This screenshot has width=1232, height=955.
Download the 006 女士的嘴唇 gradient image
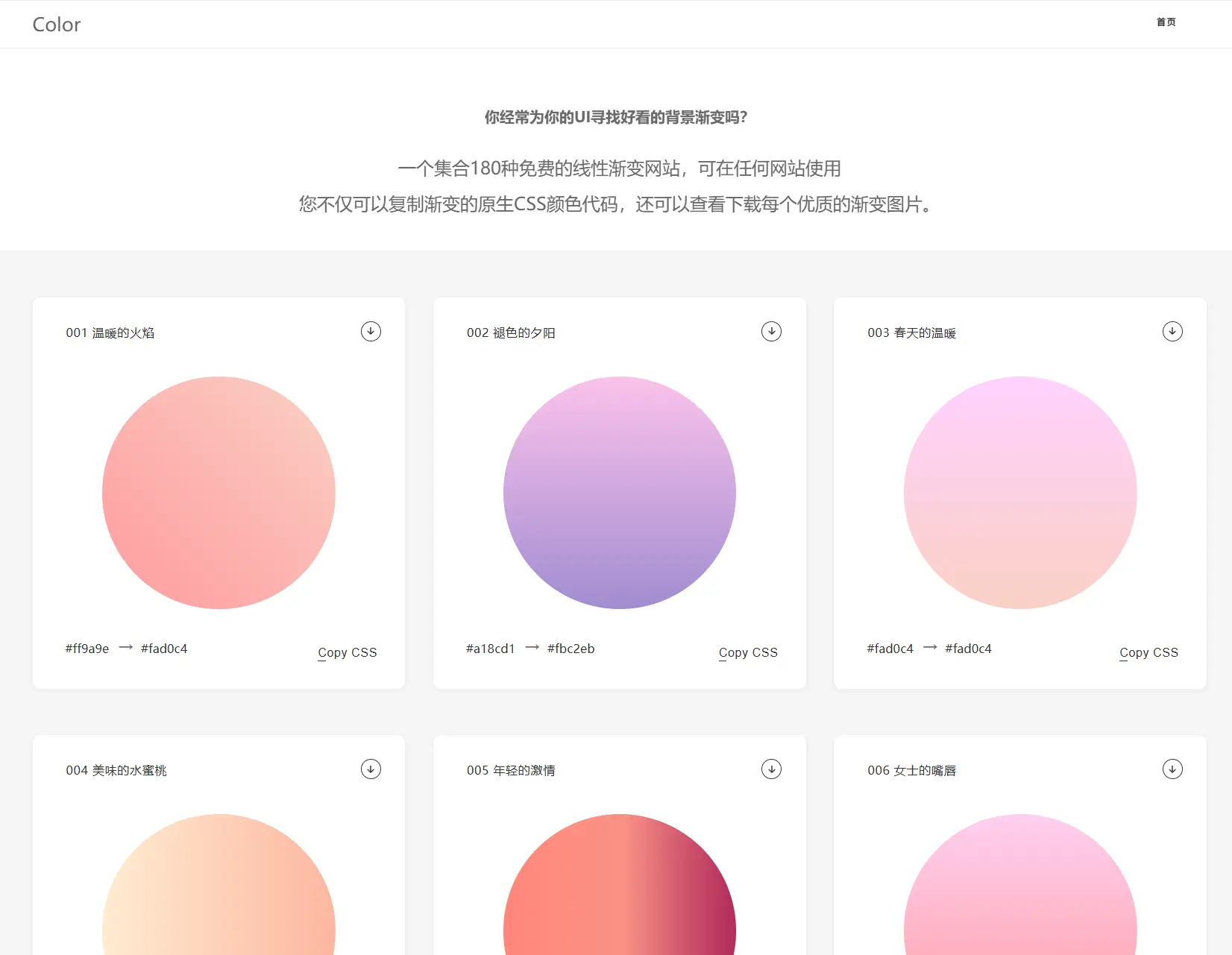[1172, 769]
